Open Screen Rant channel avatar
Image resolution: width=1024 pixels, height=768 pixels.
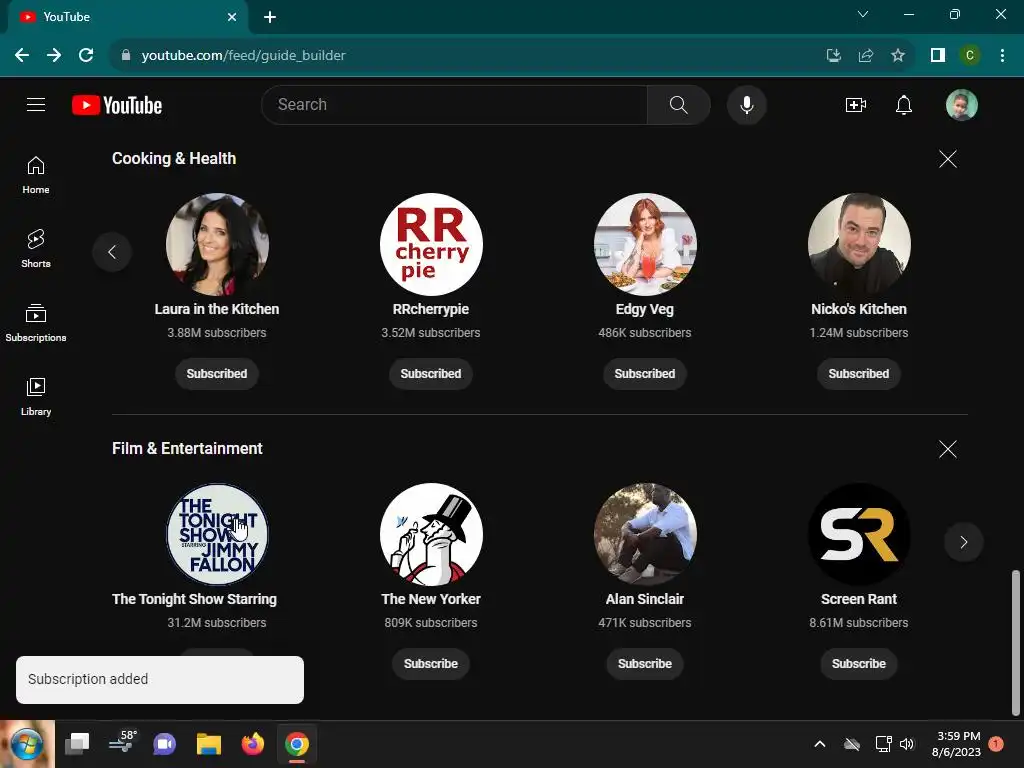[859, 534]
